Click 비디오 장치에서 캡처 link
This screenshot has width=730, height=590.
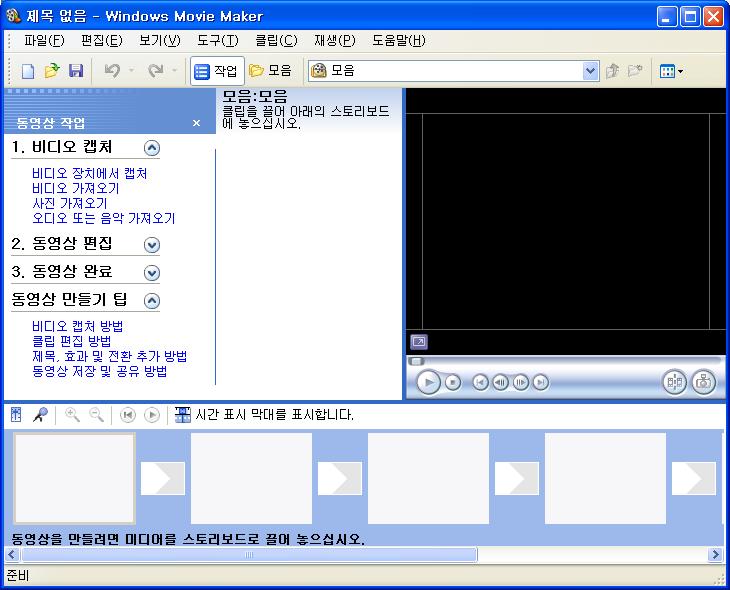pyautogui.click(x=90, y=174)
